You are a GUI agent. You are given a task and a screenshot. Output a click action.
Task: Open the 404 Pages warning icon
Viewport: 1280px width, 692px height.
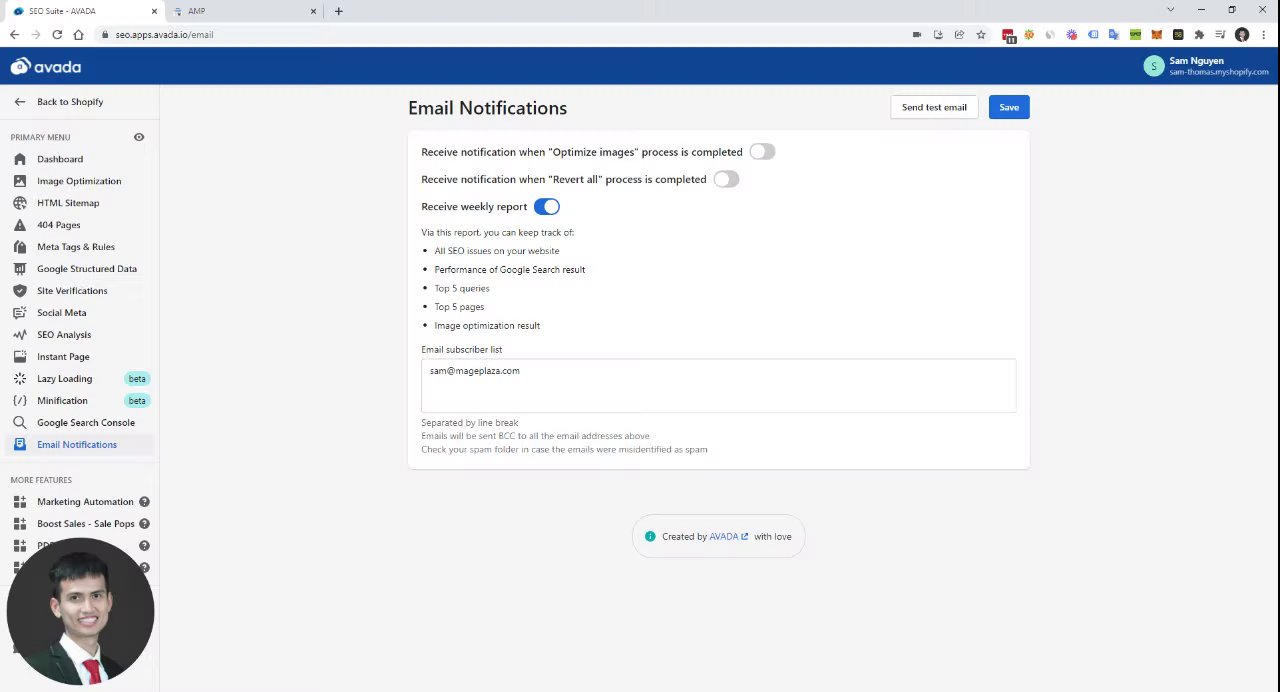(20, 225)
